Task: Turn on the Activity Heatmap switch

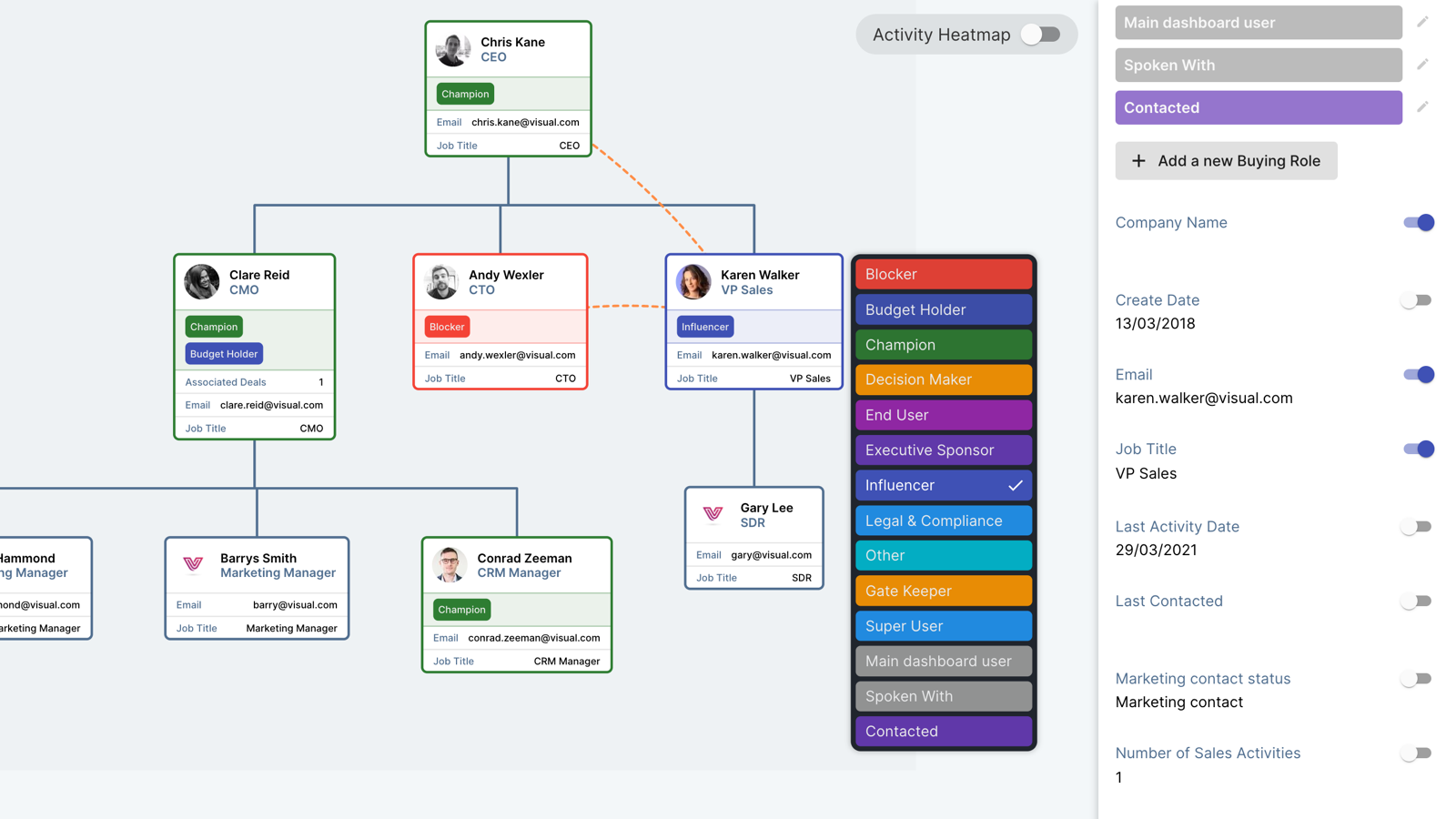Action: click(1041, 34)
